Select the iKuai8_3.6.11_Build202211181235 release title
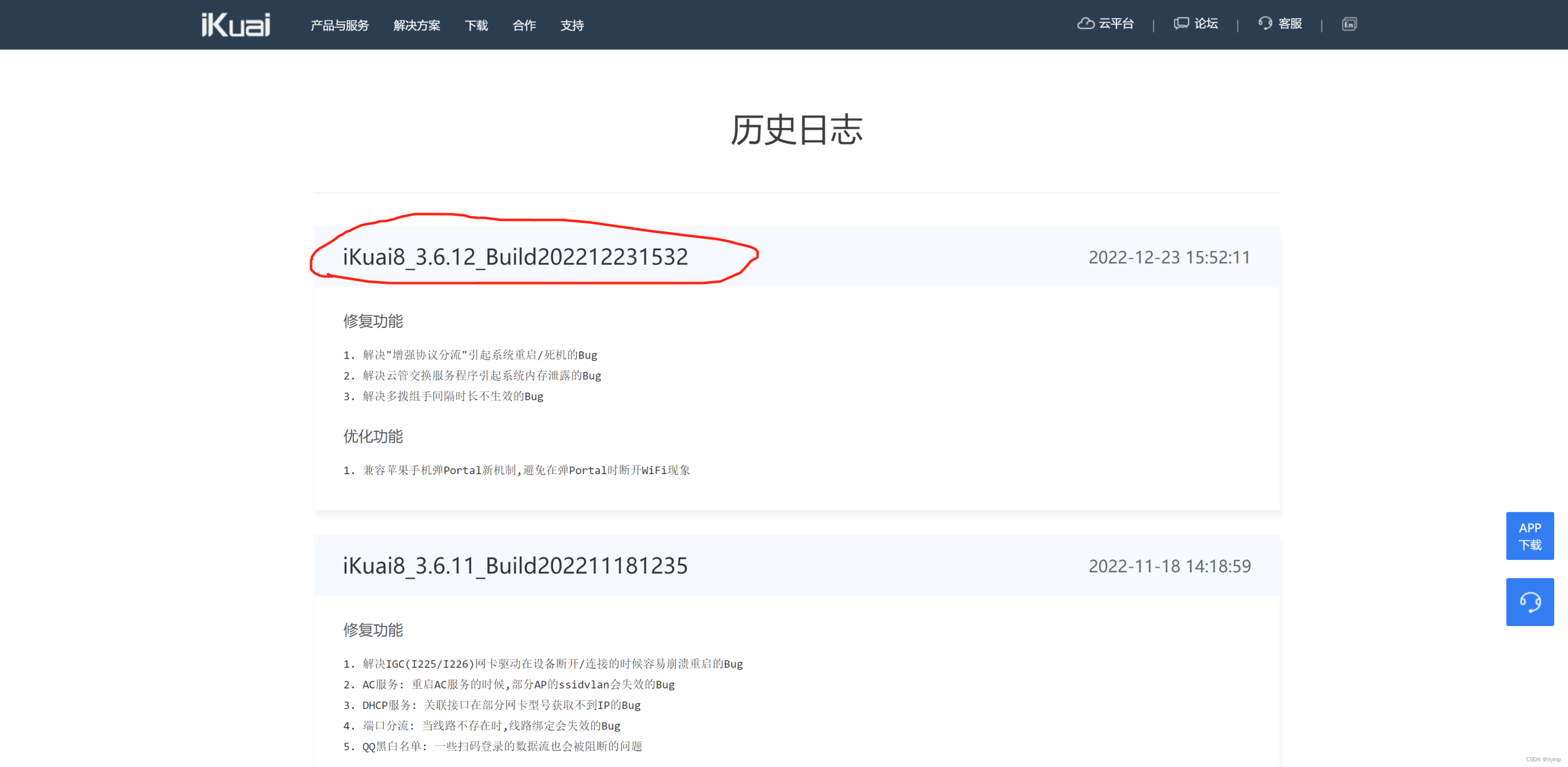Screen dimensions: 1568x767 tap(515, 566)
